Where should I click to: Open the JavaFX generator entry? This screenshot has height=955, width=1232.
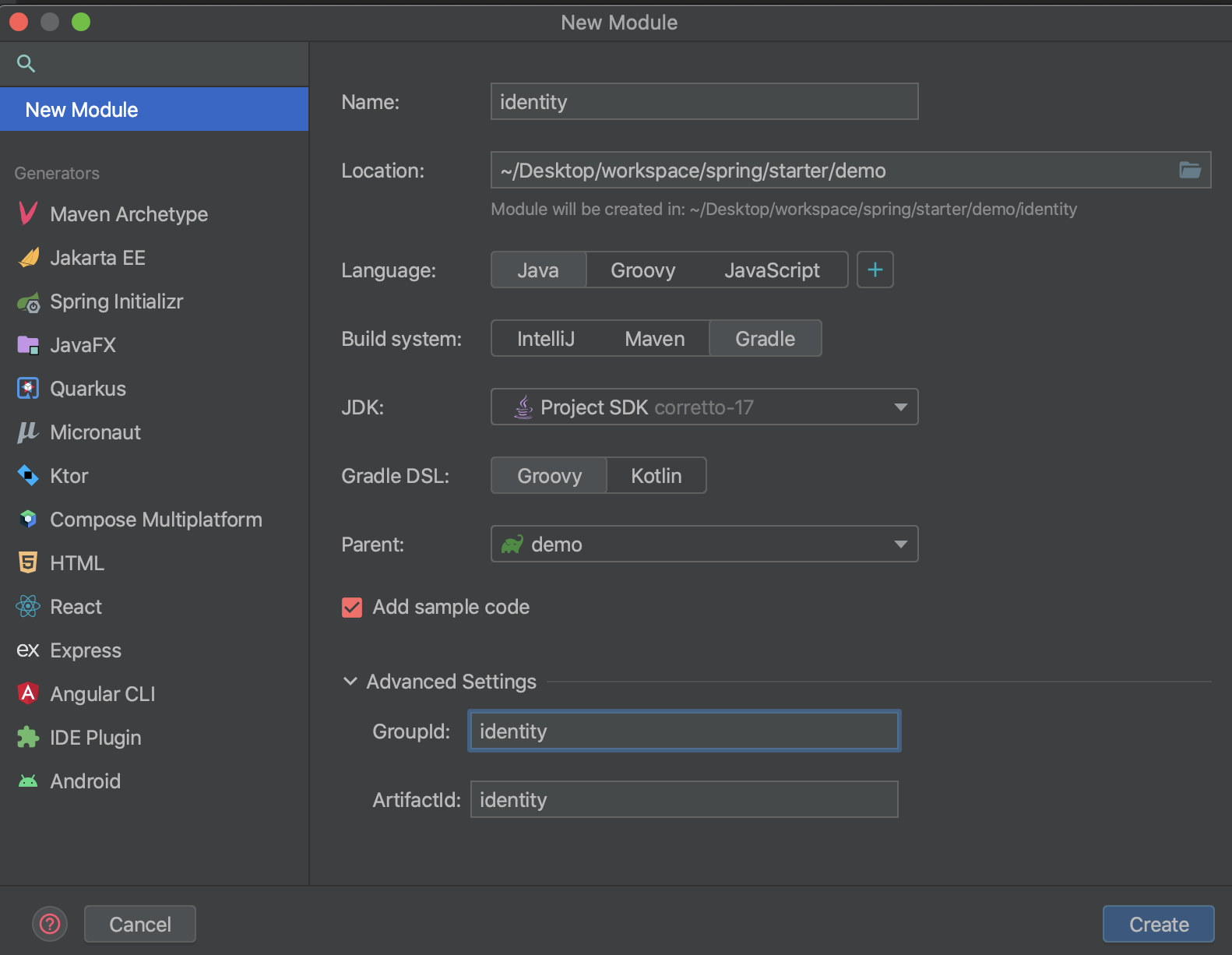(154, 344)
